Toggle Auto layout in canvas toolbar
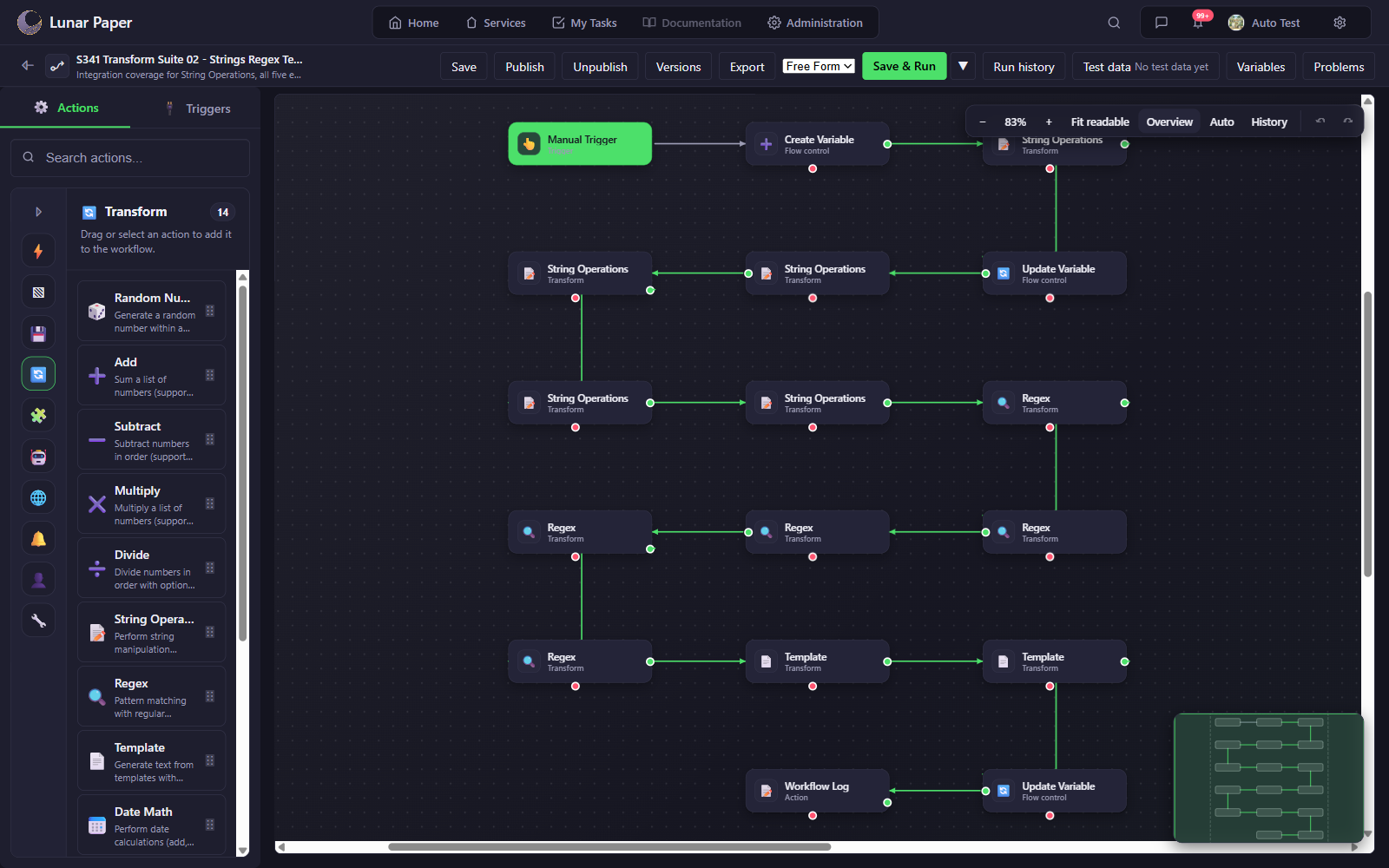 [x=1221, y=122]
